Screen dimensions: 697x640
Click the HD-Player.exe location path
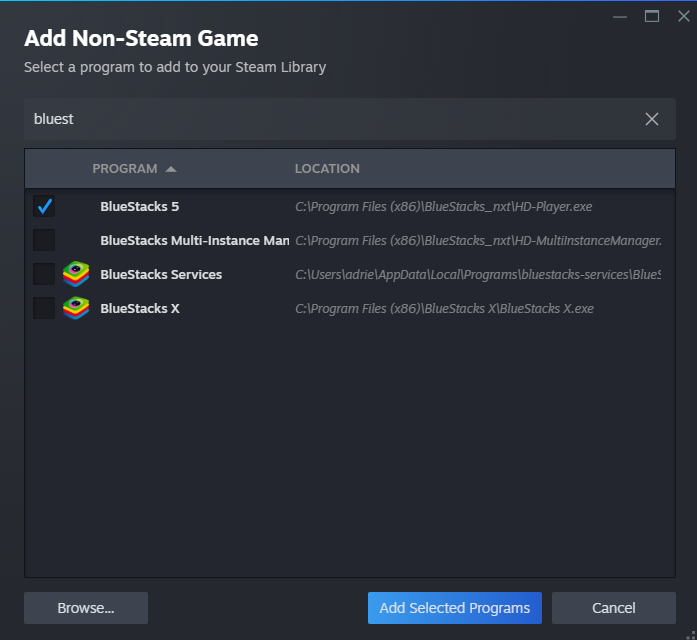(x=444, y=207)
